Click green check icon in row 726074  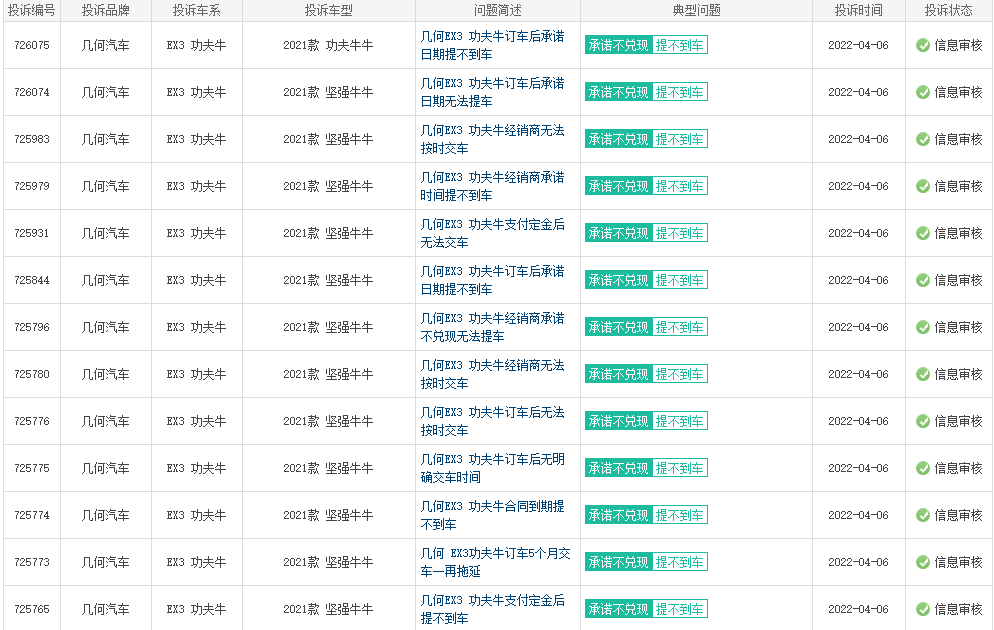(x=923, y=92)
